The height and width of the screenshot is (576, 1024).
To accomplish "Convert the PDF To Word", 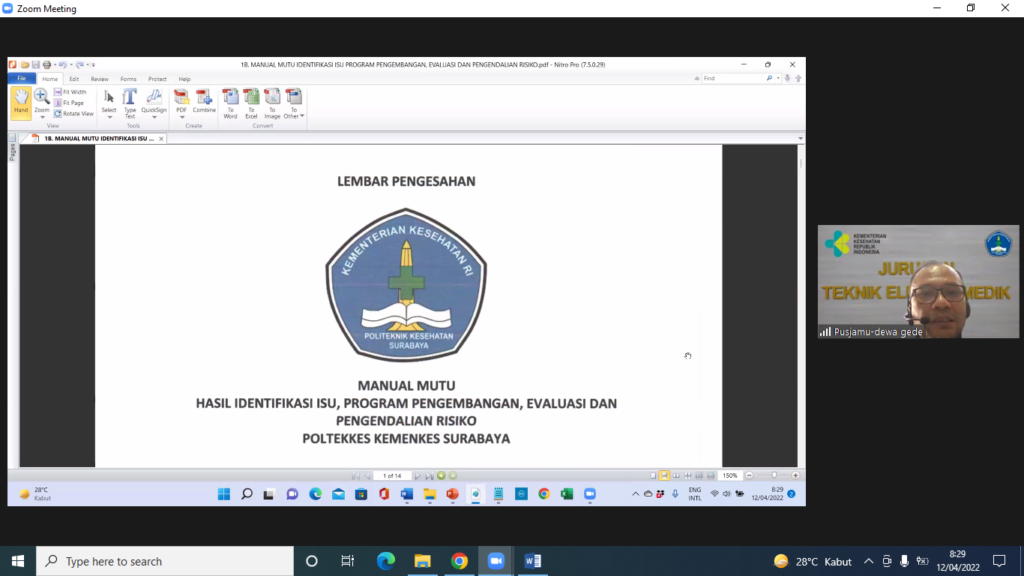I will [x=231, y=103].
